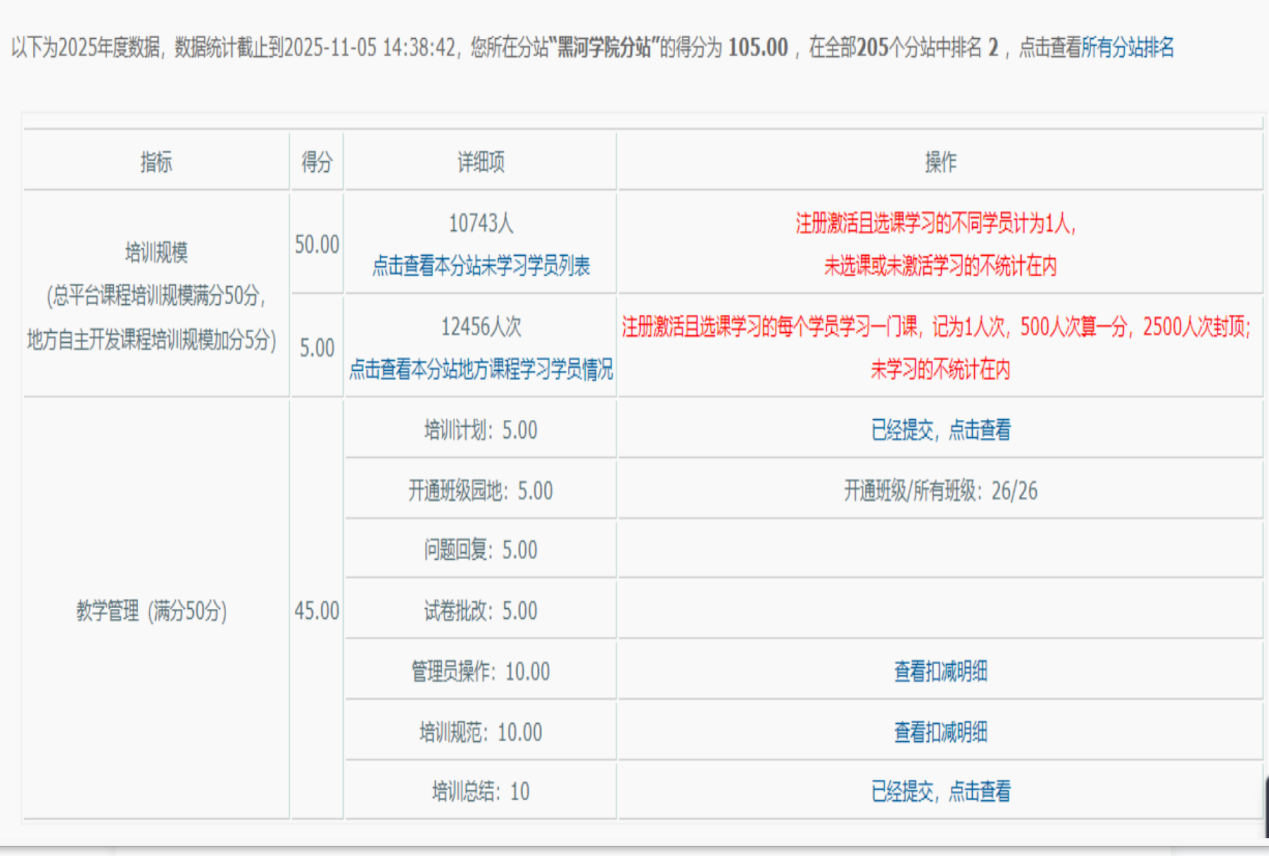
Task: Click the 12456人次 count text
Action: (481, 327)
